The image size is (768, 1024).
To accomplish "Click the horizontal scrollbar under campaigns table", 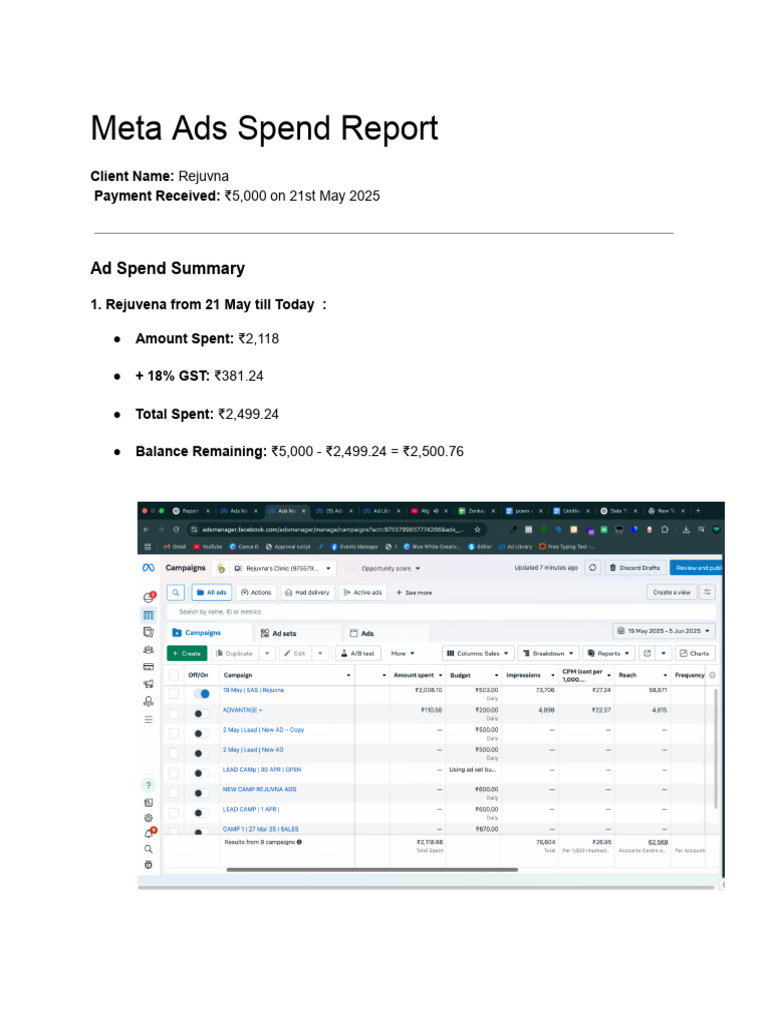I will (372, 869).
